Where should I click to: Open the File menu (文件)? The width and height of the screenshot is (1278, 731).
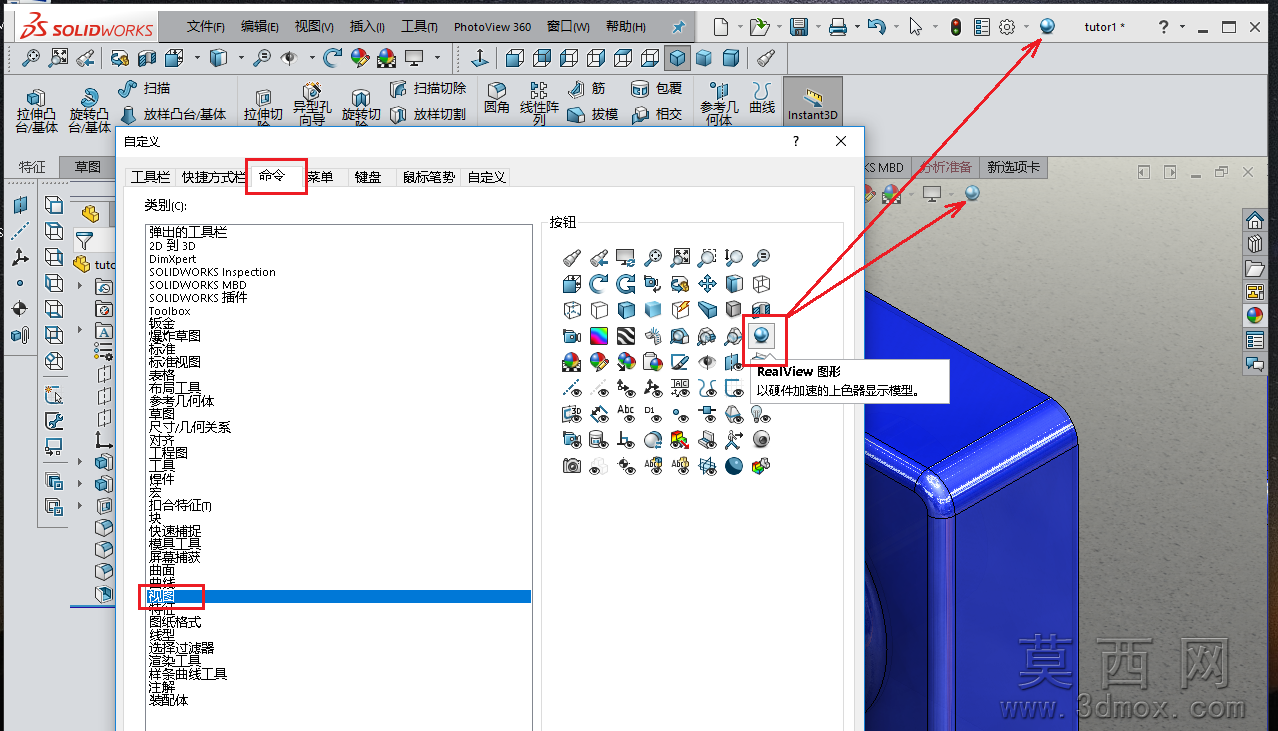(205, 27)
